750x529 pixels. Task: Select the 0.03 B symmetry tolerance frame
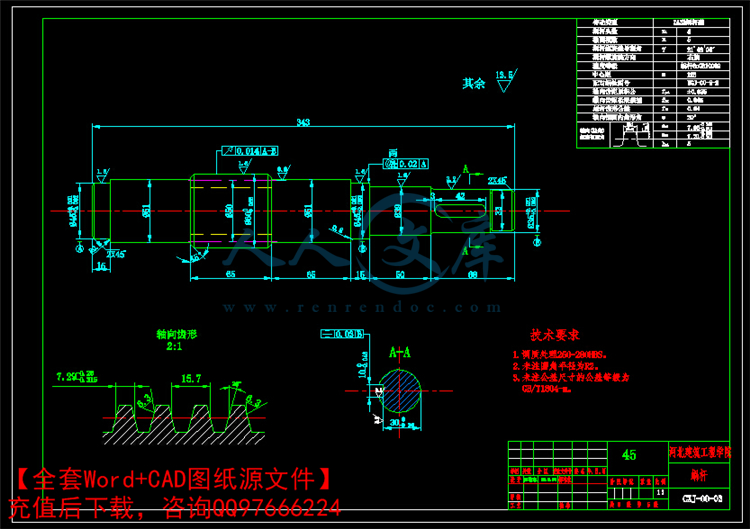tap(342, 334)
